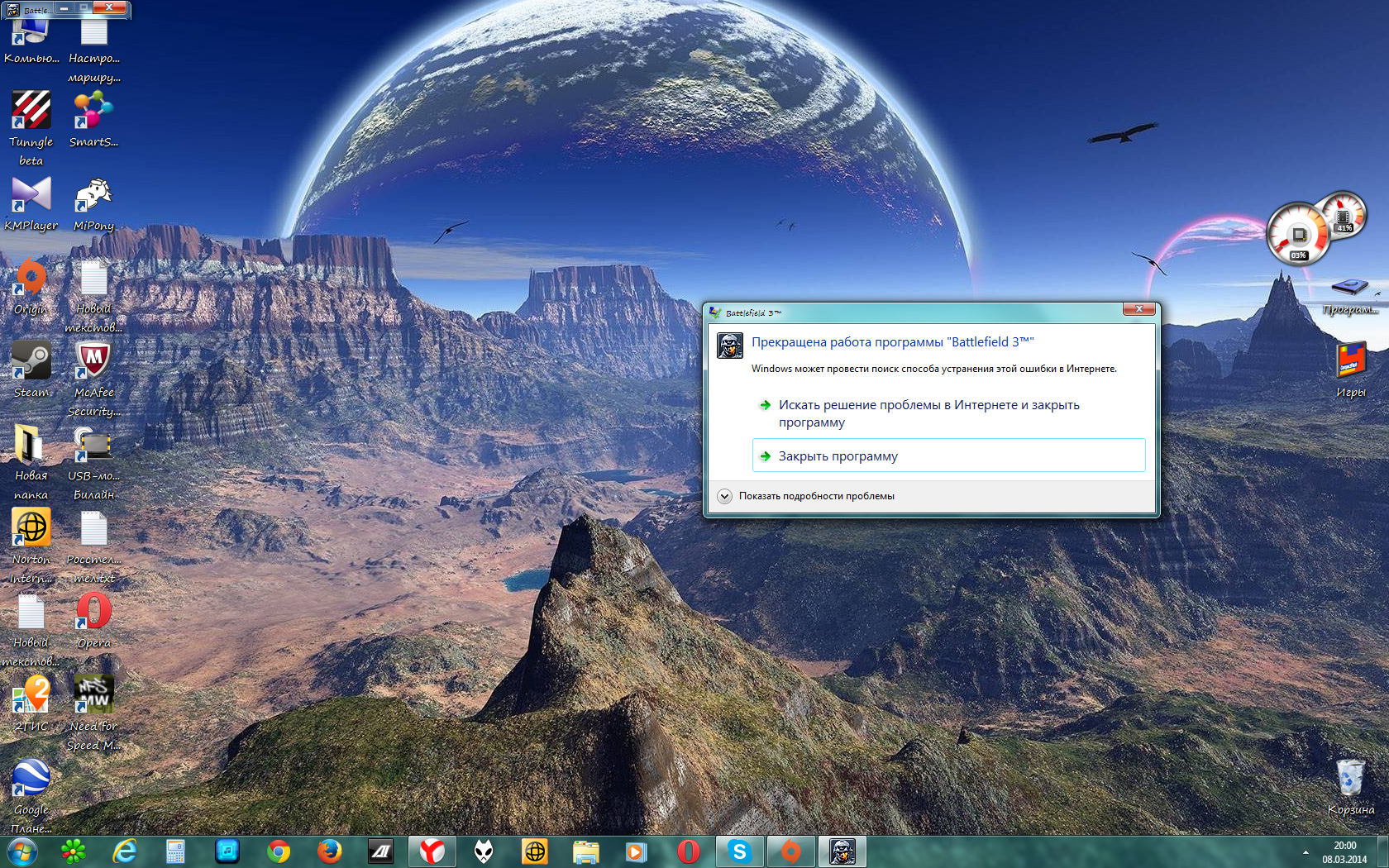Screen dimensions: 1389x868
Task: Open Internet Explorer on the taskbar
Action: click(125, 851)
